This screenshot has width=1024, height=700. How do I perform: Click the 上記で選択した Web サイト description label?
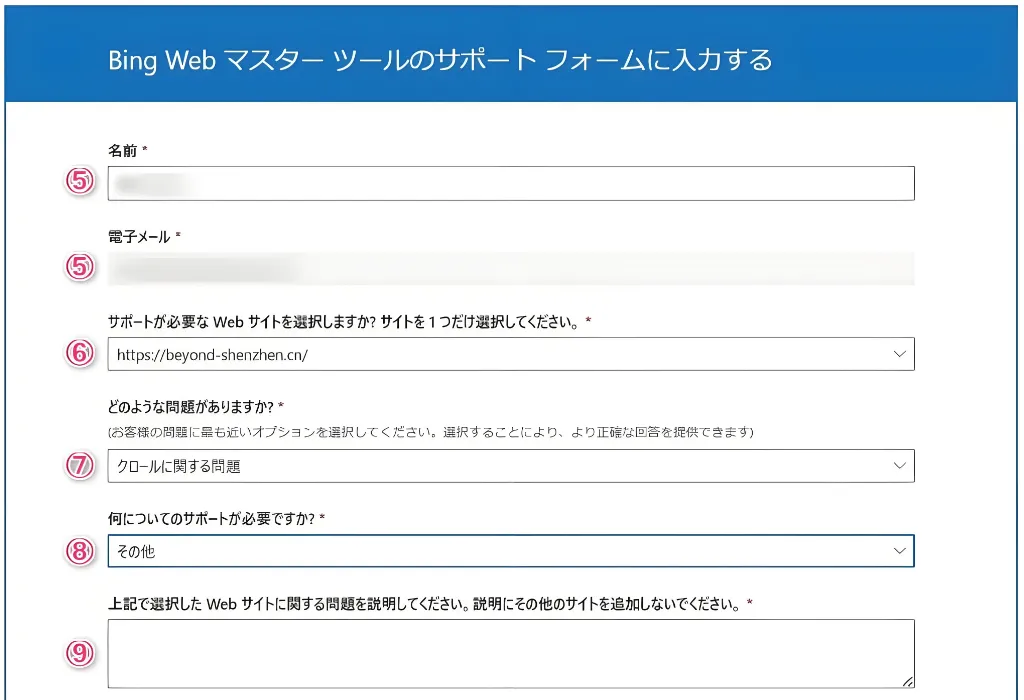point(430,604)
